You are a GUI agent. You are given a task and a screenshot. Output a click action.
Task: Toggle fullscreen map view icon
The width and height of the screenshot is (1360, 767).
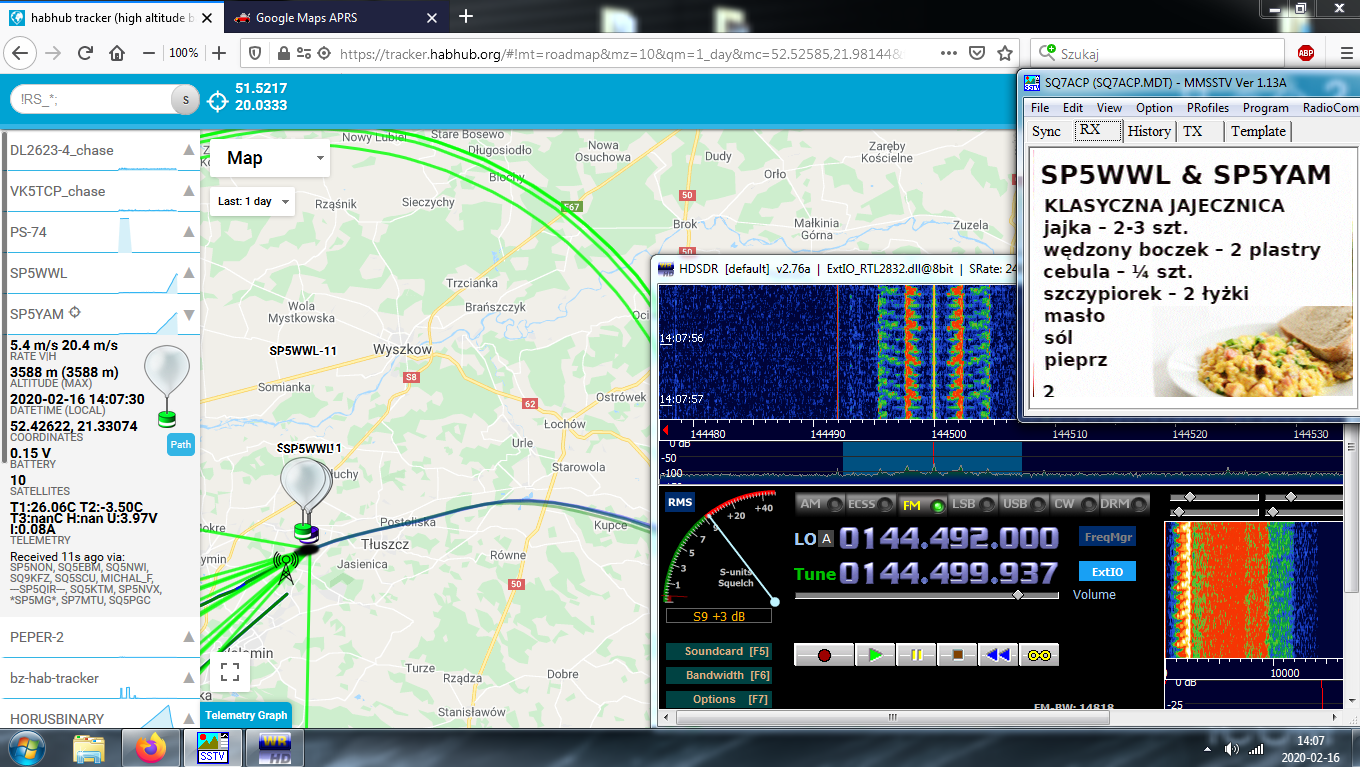(x=229, y=672)
